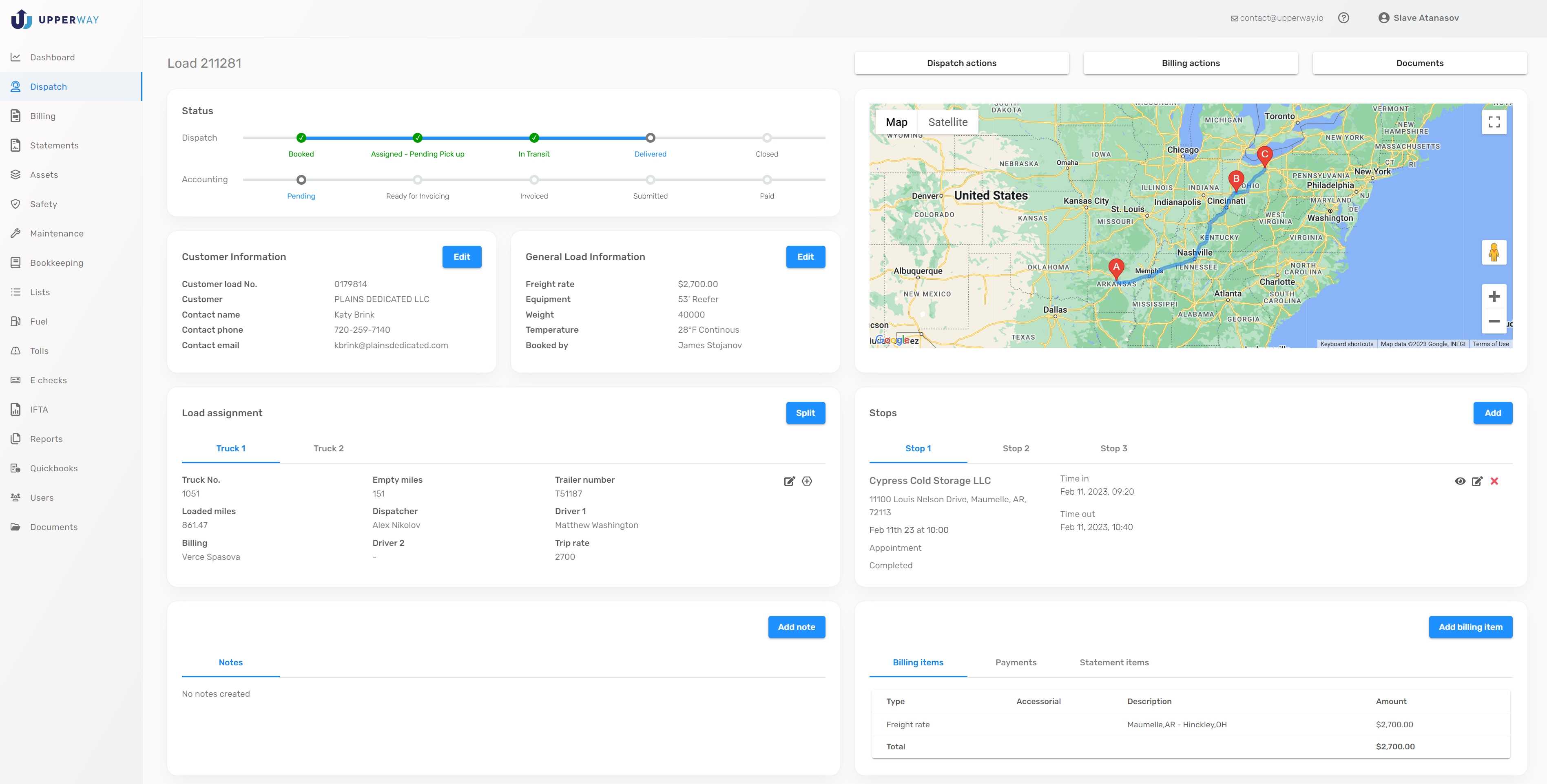Zoom out on the map
The height and width of the screenshot is (784, 1547).
(1494, 321)
